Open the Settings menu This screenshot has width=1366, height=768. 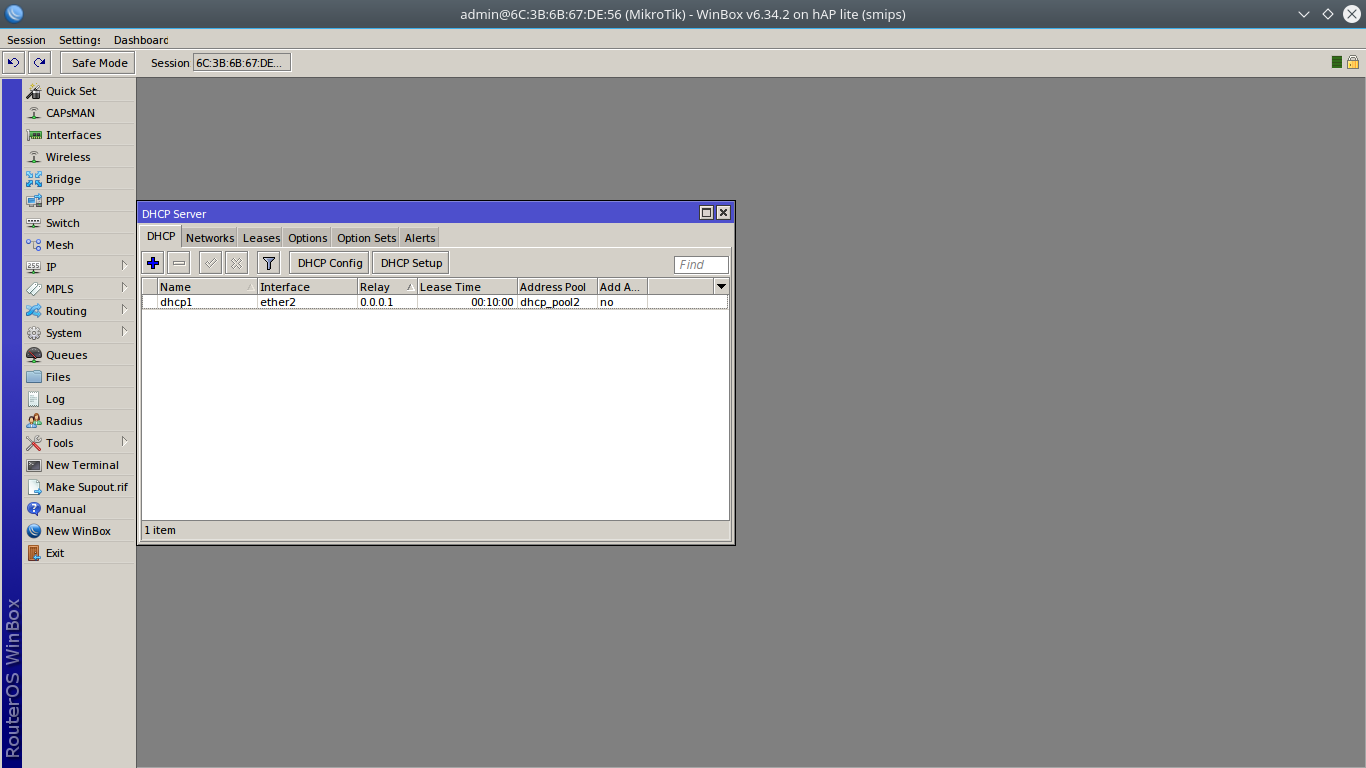pos(80,40)
